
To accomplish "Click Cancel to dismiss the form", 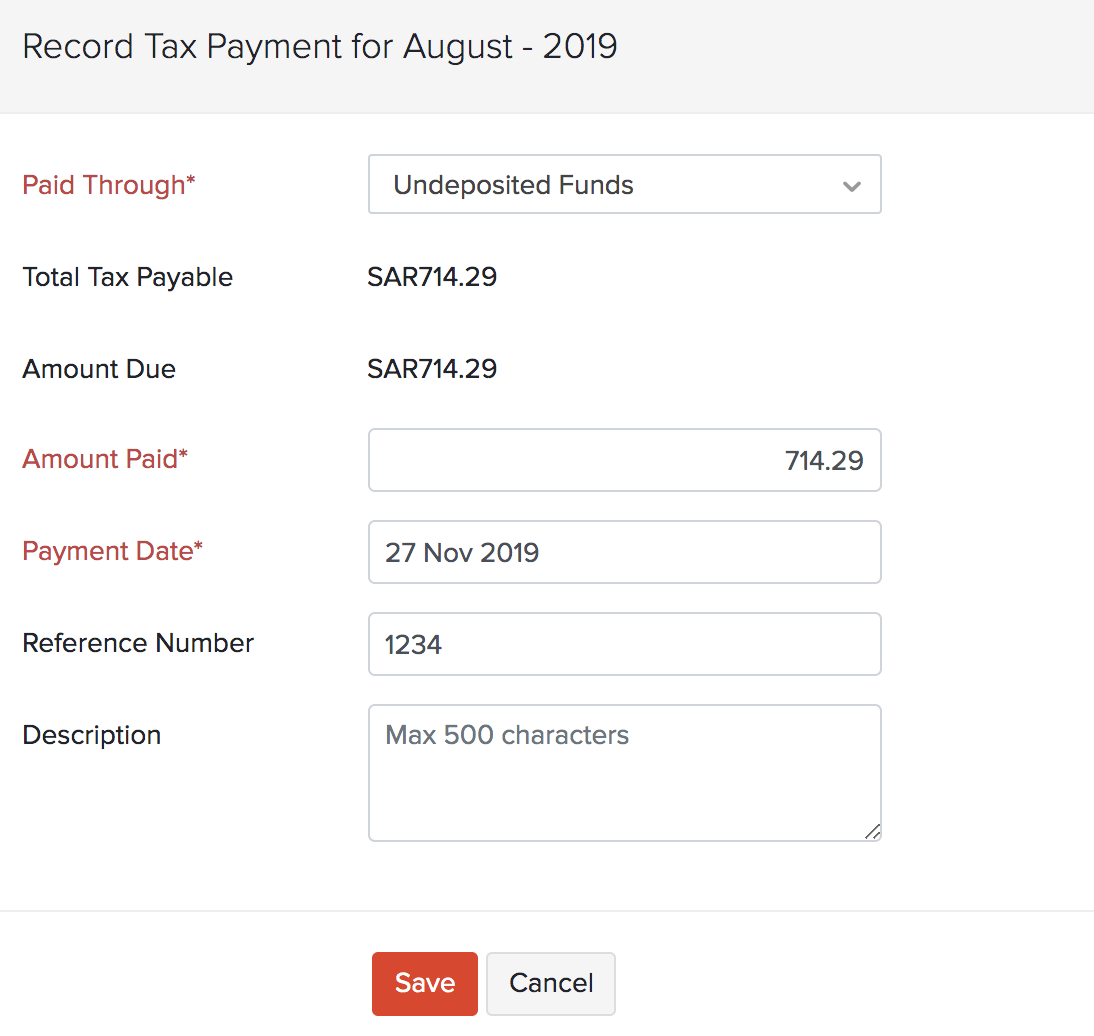I will [x=550, y=983].
